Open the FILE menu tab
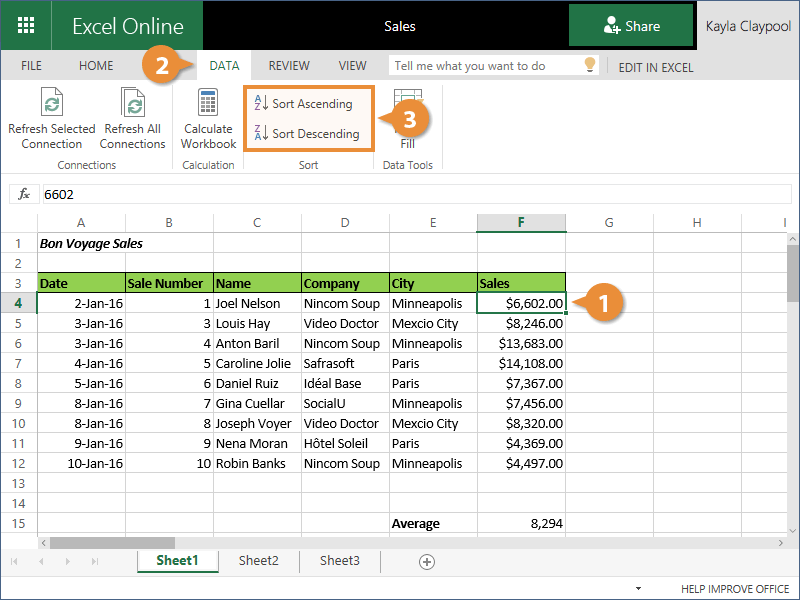The image size is (800, 600). 31,66
